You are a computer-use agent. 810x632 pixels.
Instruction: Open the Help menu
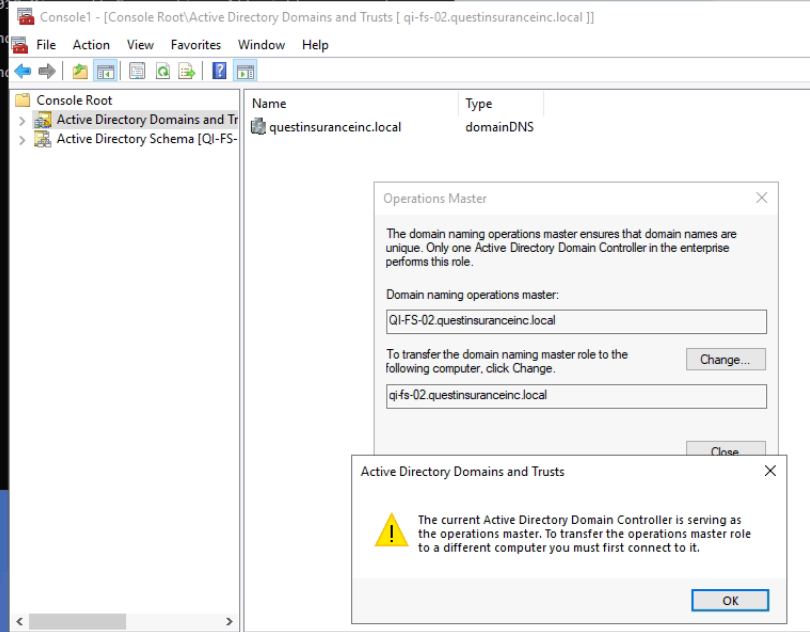pos(315,45)
